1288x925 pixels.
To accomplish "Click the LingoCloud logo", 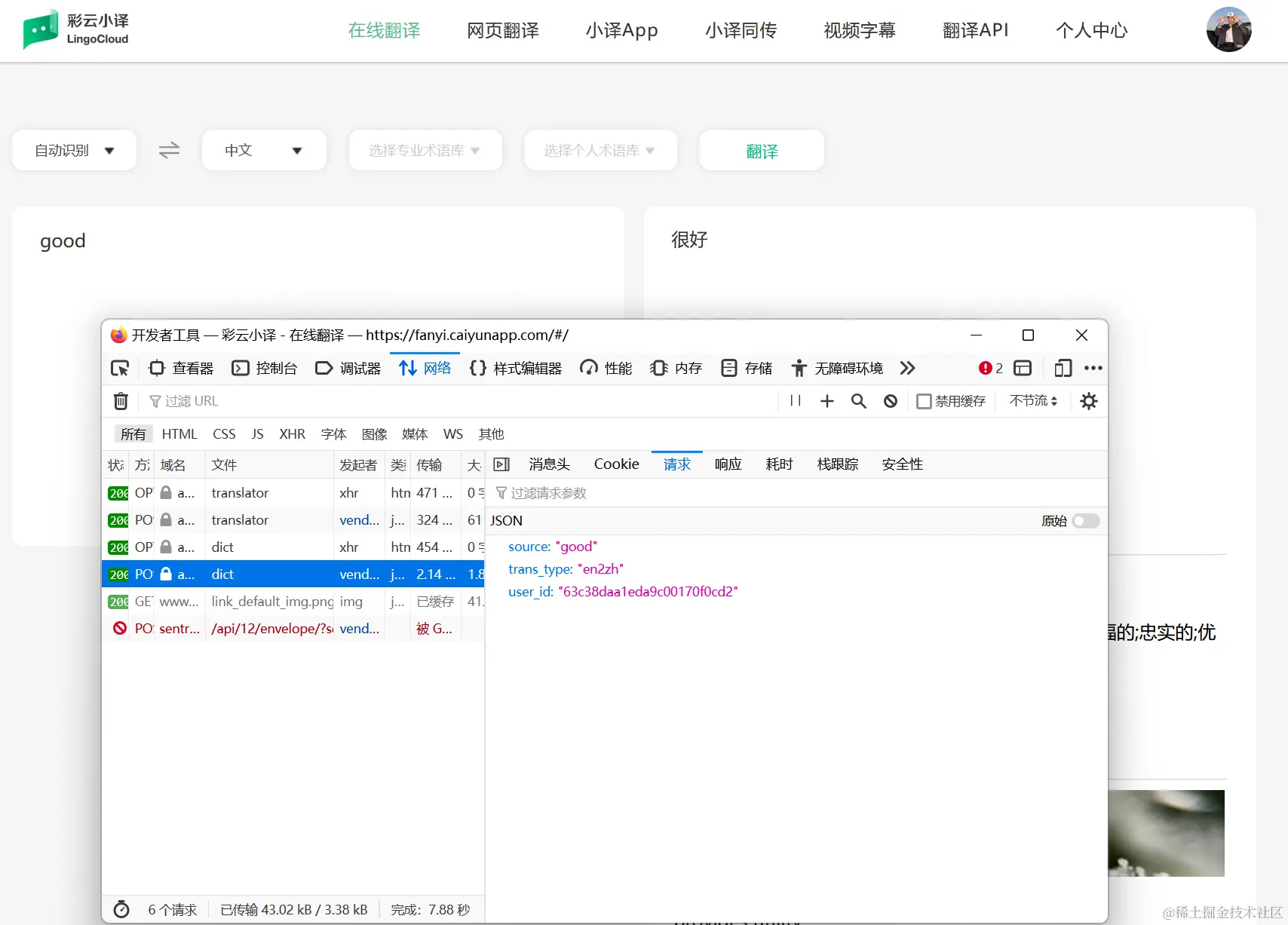I will pos(76,29).
